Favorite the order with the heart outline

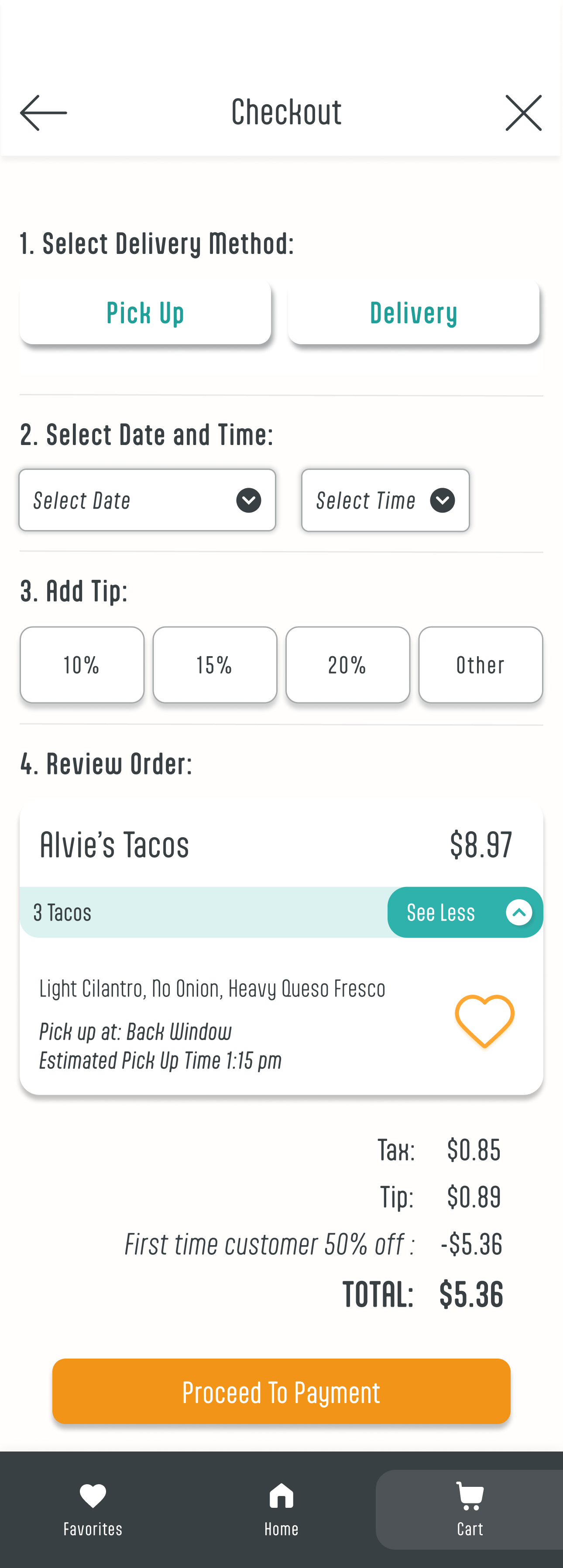point(484,1021)
